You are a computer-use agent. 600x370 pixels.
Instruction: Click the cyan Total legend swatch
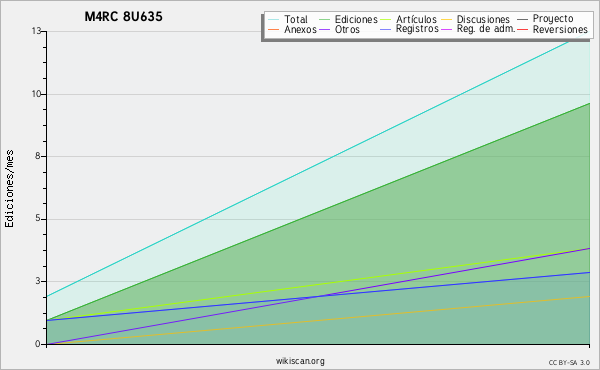[274, 19]
